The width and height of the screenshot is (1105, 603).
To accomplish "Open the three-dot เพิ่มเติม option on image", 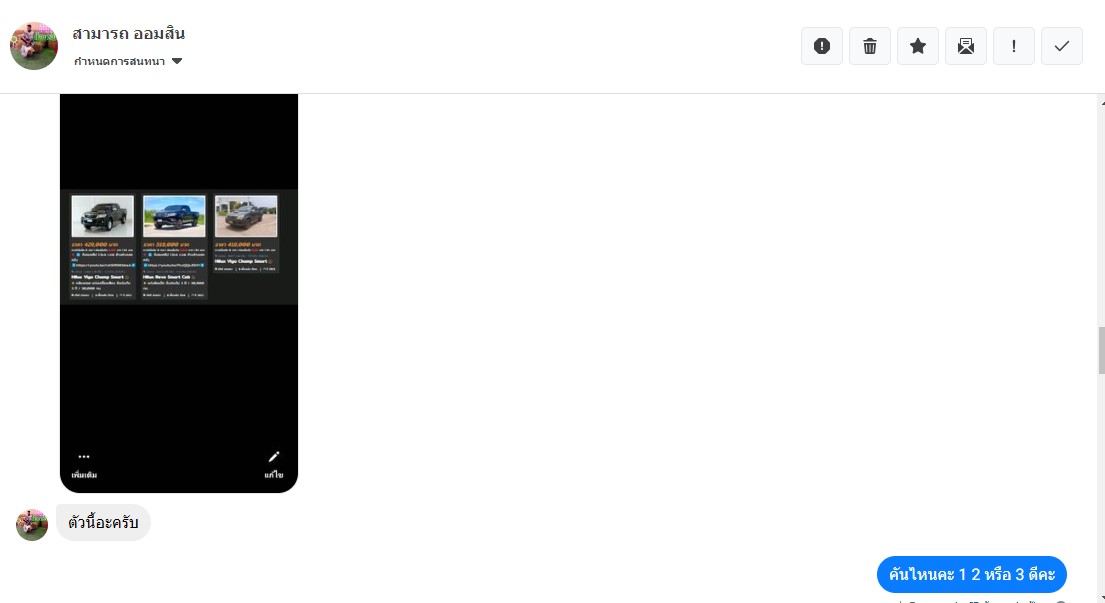I will (84, 465).
